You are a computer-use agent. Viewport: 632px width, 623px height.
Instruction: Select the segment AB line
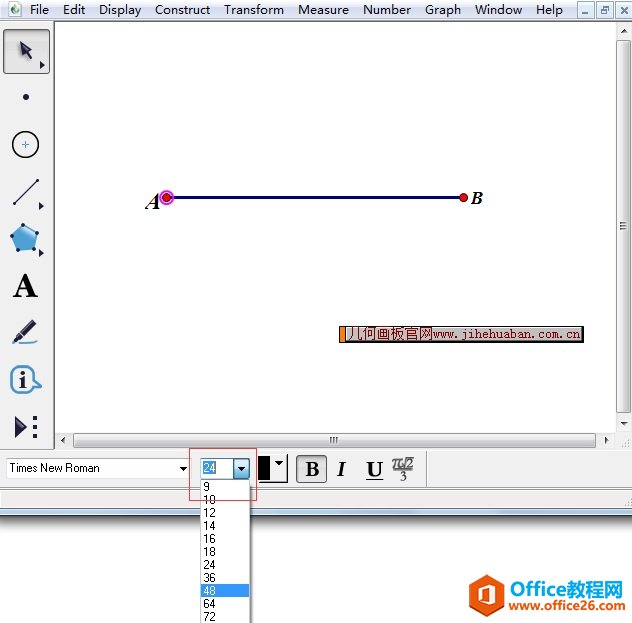tap(315, 197)
